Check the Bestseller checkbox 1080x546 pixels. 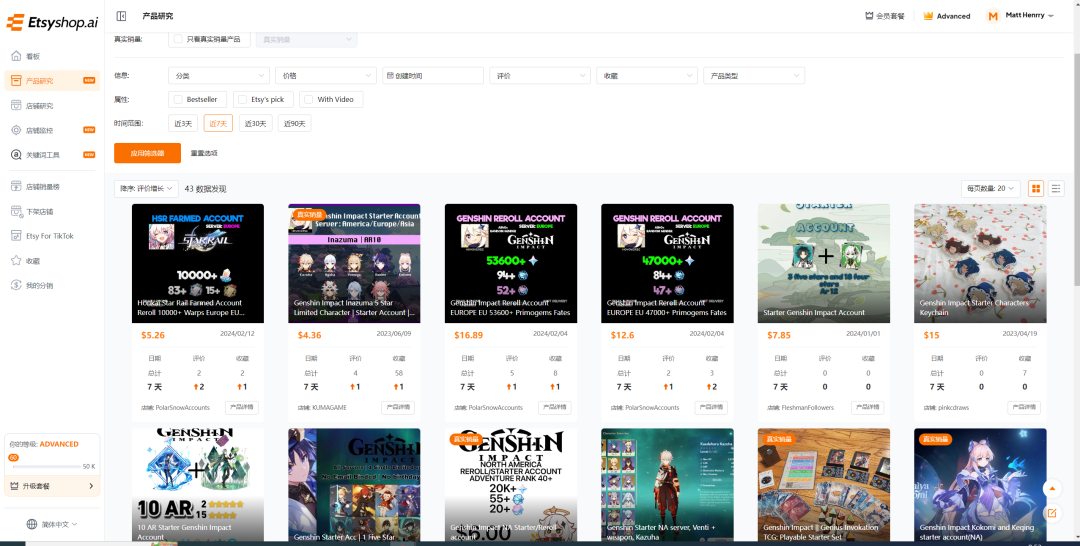[178, 99]
